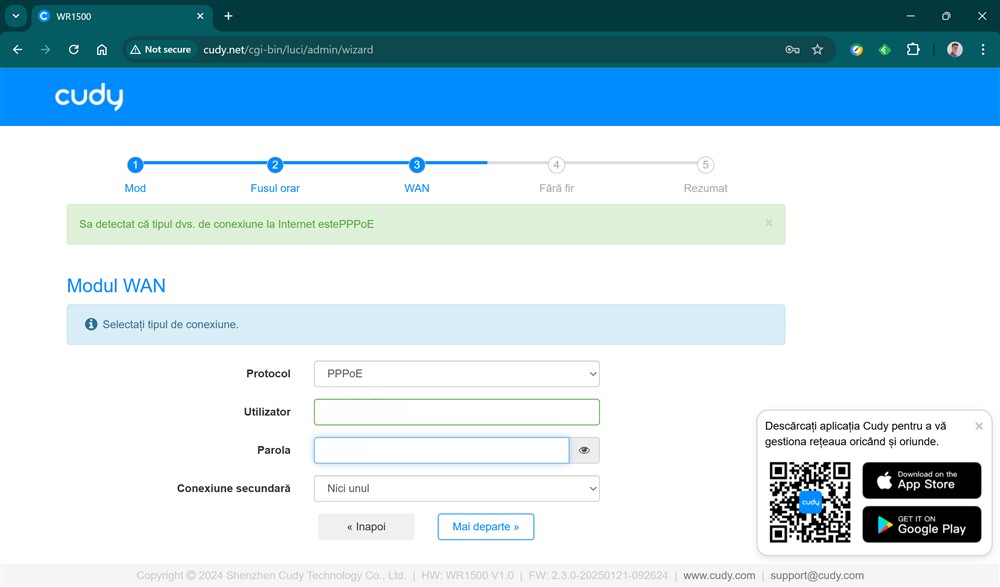The height and width of the screenshot is (587, 1000).
Task: Expand the Conexiune secundară dropdown
Action: coord(456,489)
